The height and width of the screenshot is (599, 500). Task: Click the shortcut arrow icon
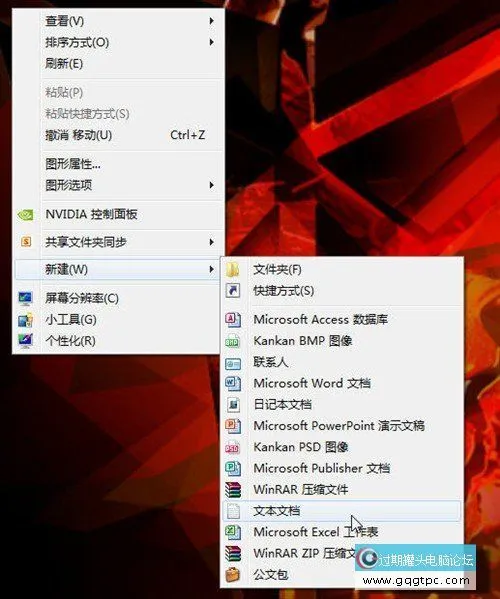coord(233,290)
